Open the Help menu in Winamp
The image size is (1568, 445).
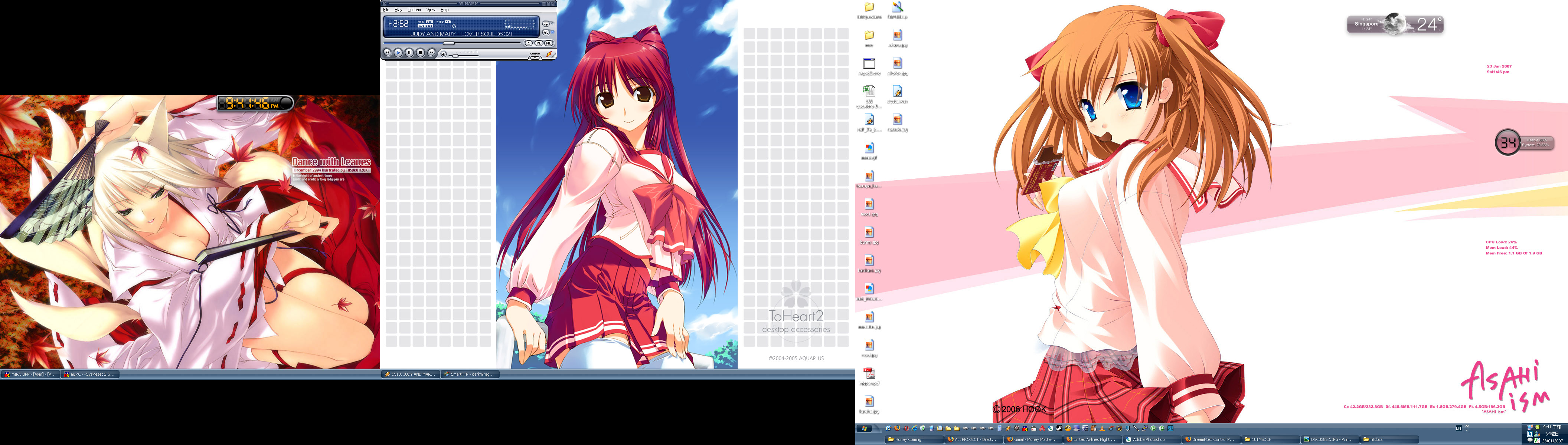click(x=444, y=10)
